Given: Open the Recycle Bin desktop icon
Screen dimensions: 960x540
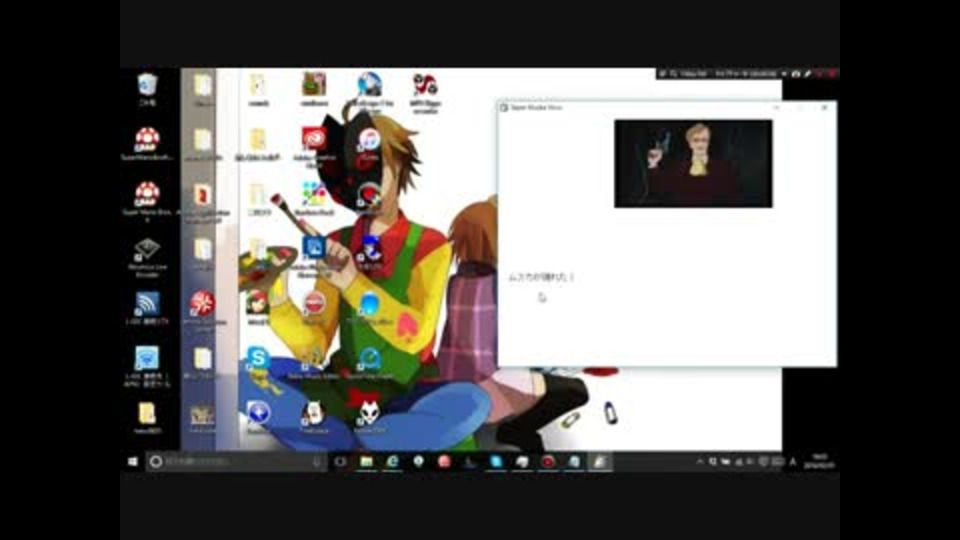Looking at the screenshot, I should [x=147, y=85].
